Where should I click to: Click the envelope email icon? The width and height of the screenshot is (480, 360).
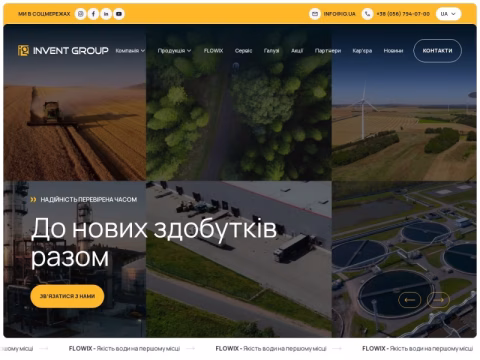[315, 14]
